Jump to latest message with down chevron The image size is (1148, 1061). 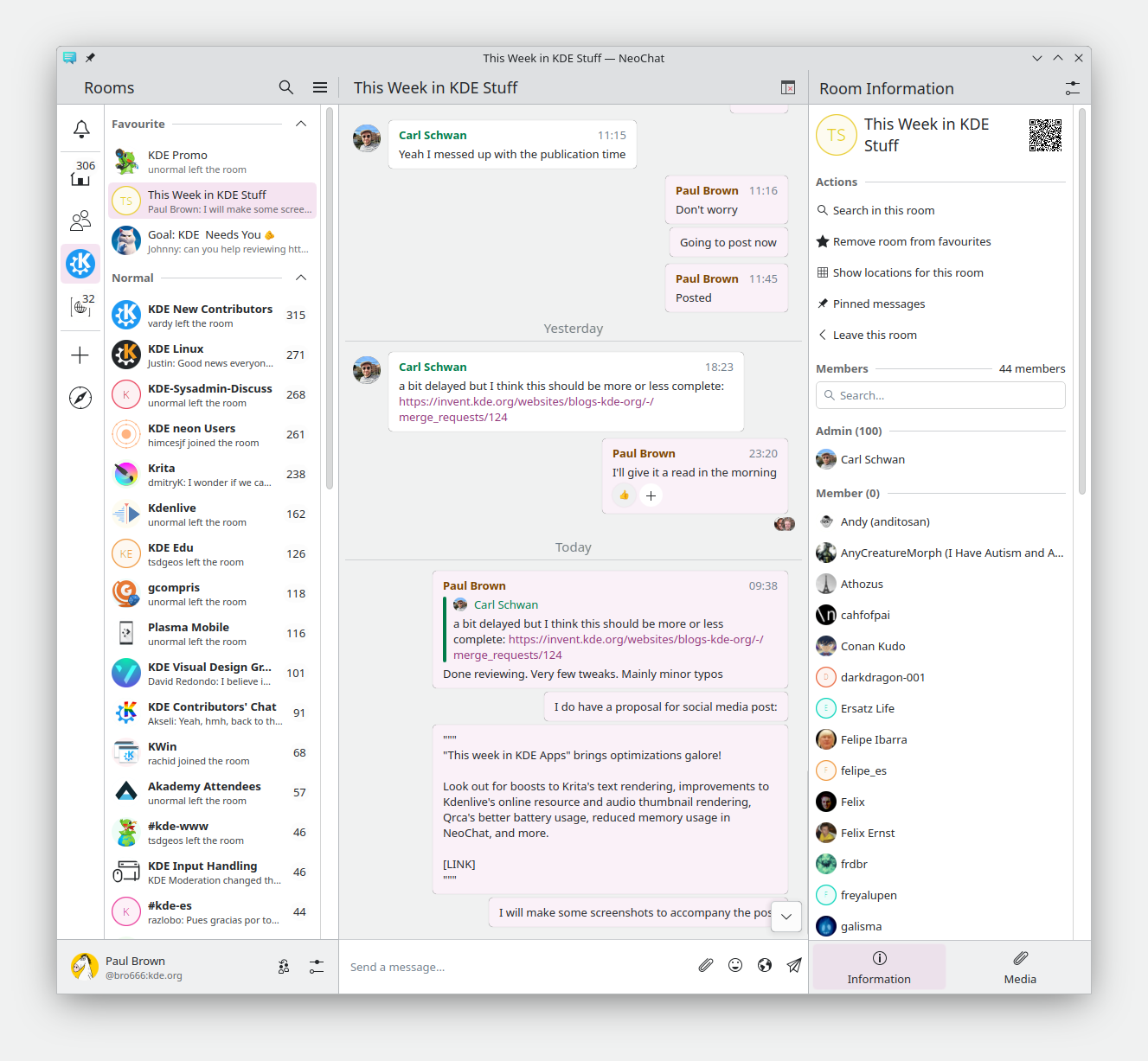click(x=786, y=917)
